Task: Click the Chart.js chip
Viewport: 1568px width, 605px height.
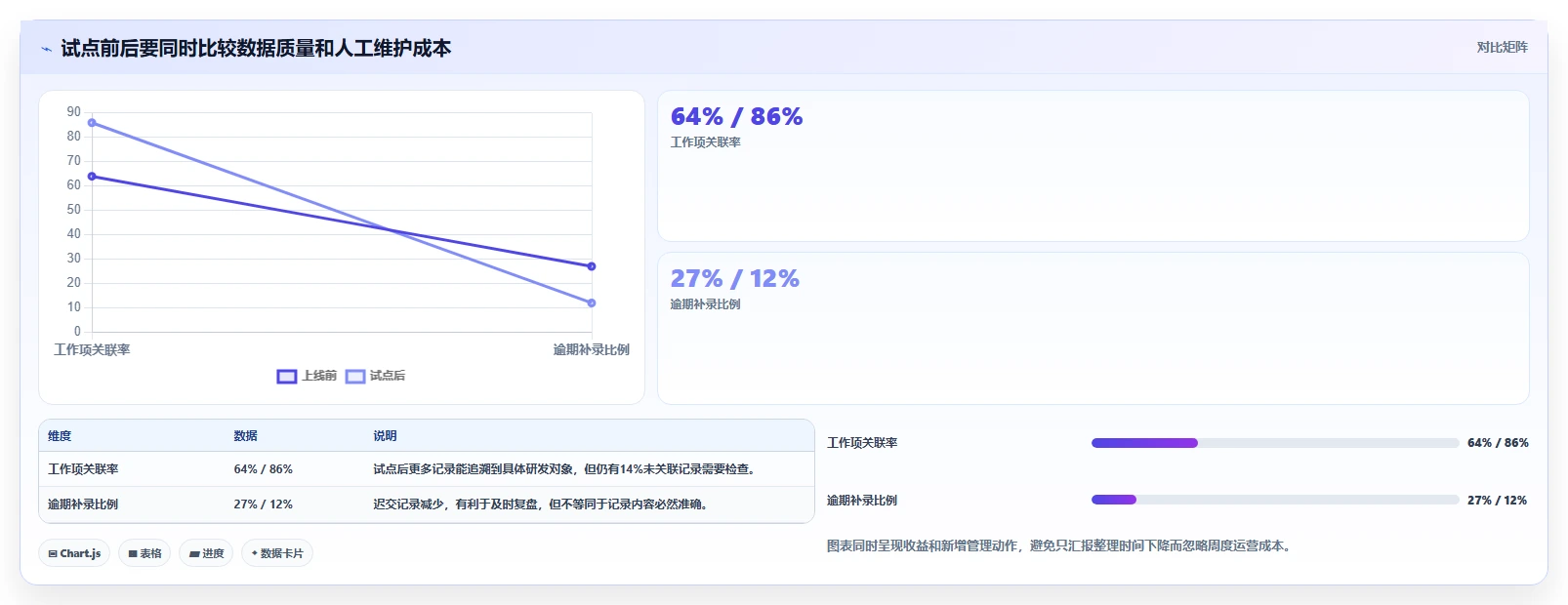Action: (x=74, y=553)
